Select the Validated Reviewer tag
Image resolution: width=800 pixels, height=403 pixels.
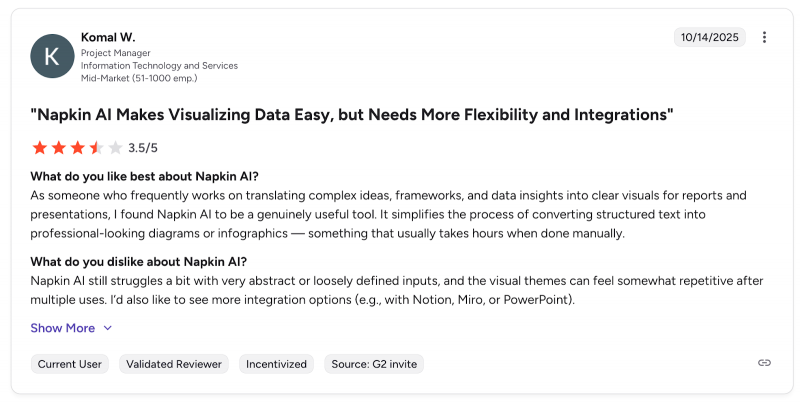(x=174, y=364)
